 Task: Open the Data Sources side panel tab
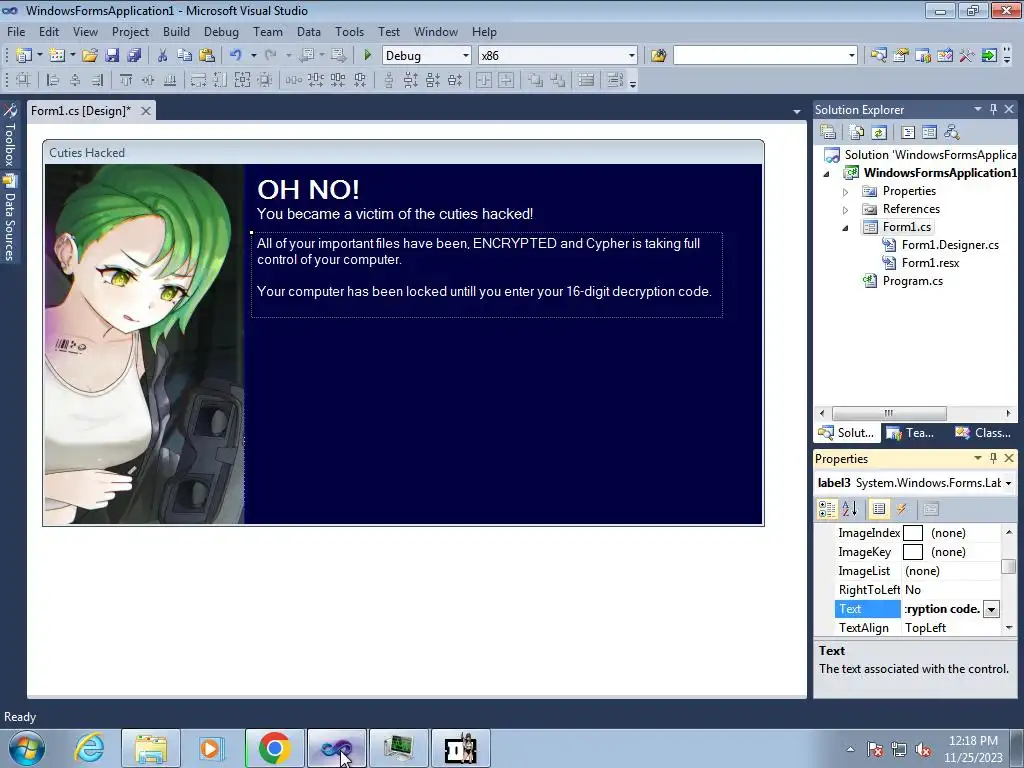pos(9,218)
